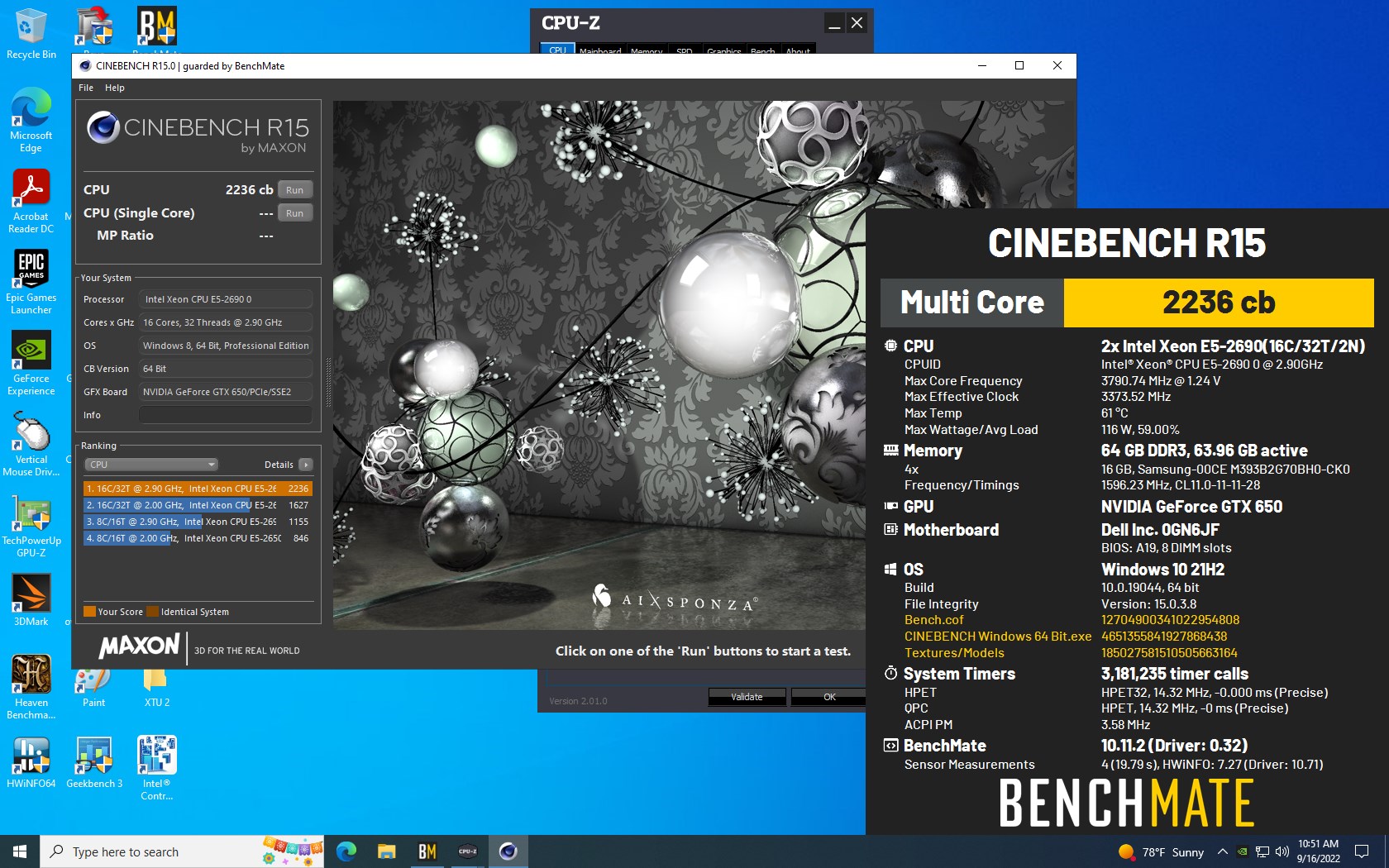Open 3DMark desktop shortcut
This screenshot has height=868, width=1389.
pos(31,600)
